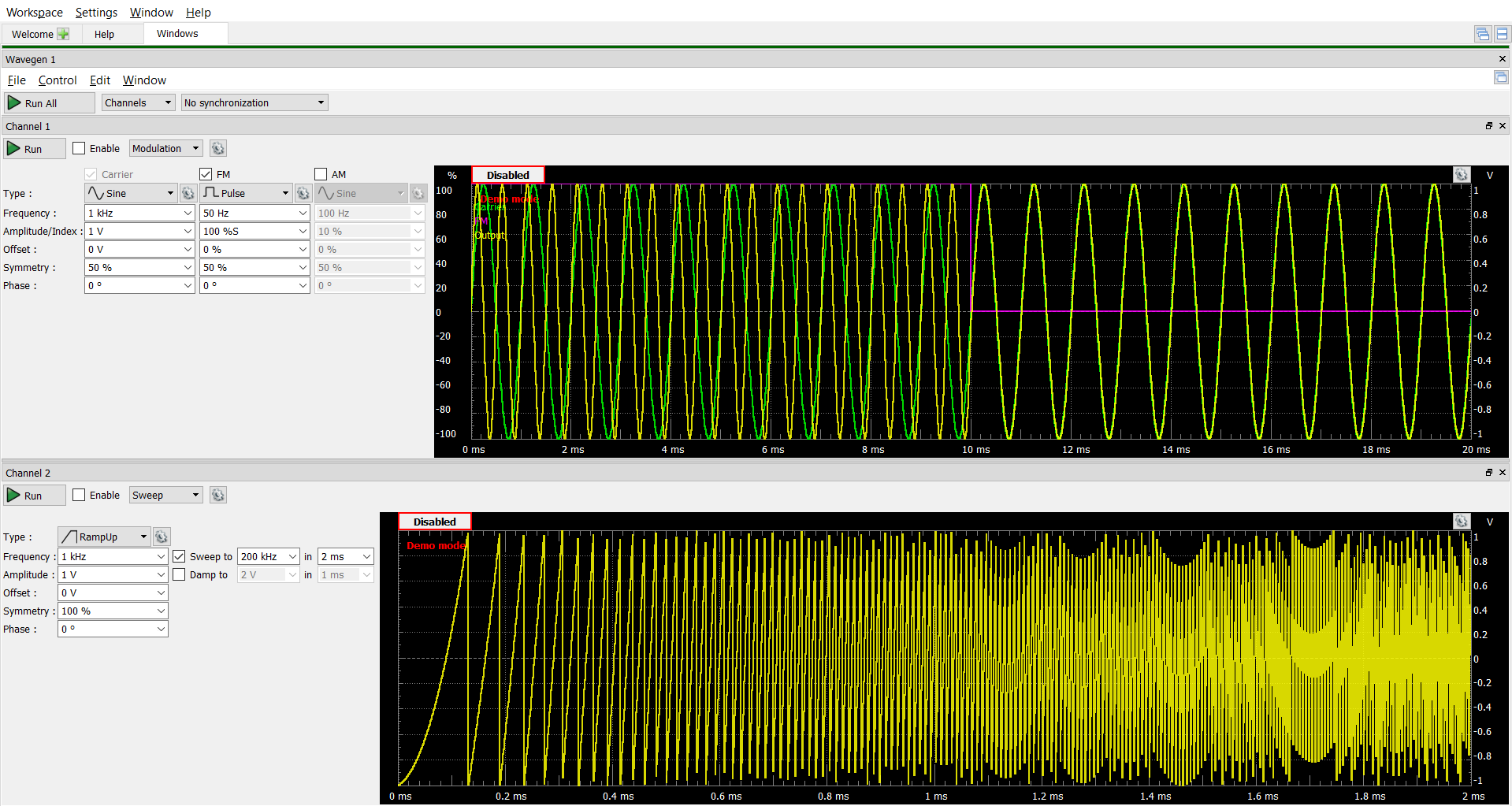Click the Channel 2 Symmetry 100 % field
Image resolution: width=1512 pixels, height=806 pixels.
point(113,611)
